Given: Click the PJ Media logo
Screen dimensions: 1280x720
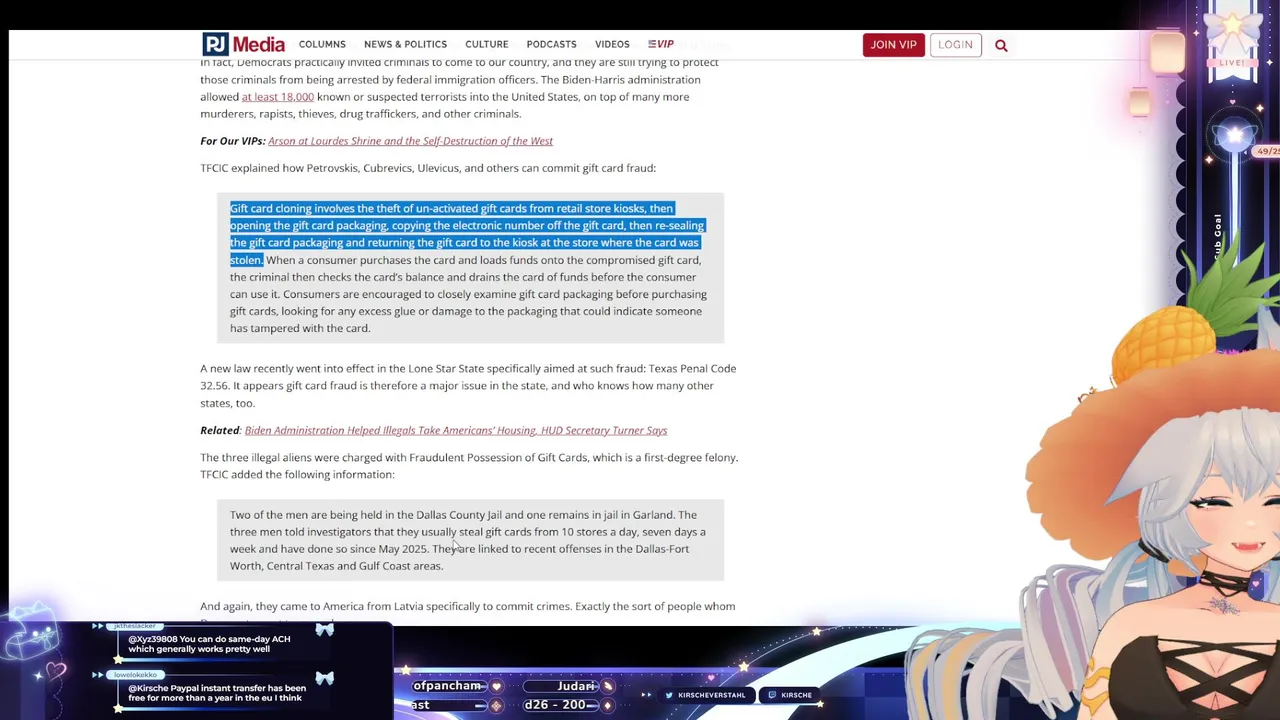Looking at the screenshot, I should pyautogui.click(x=244, y=44).
